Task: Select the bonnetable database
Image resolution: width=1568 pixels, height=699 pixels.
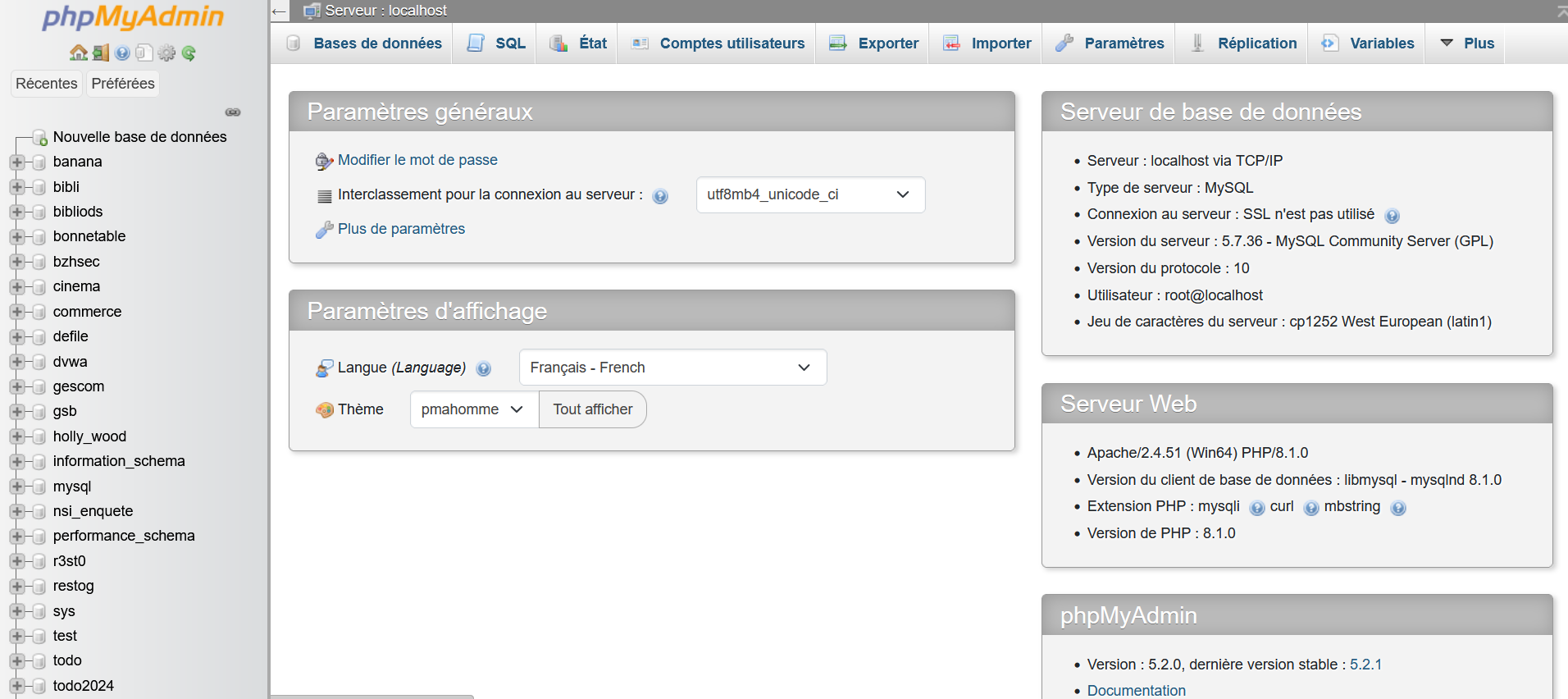Action: pyautogui.click(x=89, y=236)
